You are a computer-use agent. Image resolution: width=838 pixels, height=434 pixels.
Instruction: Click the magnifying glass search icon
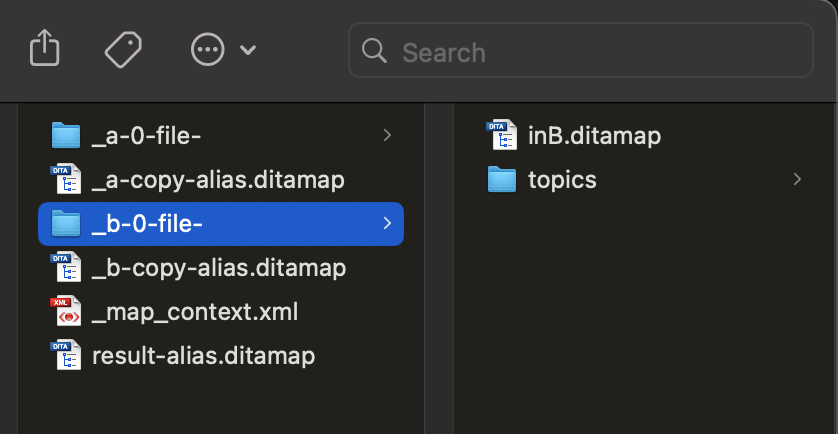pos(375,51)
